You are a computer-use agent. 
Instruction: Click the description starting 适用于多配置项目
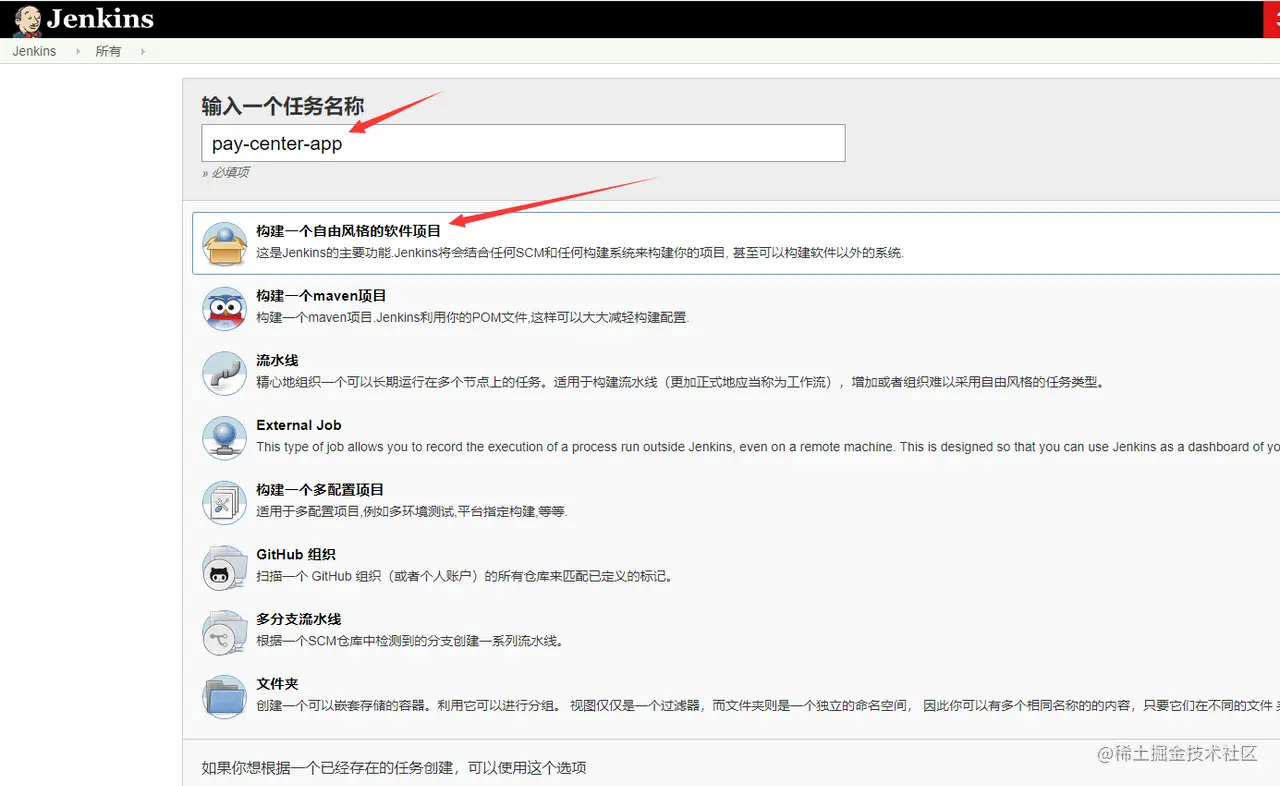pyautogui.click(x=412, y=512)
